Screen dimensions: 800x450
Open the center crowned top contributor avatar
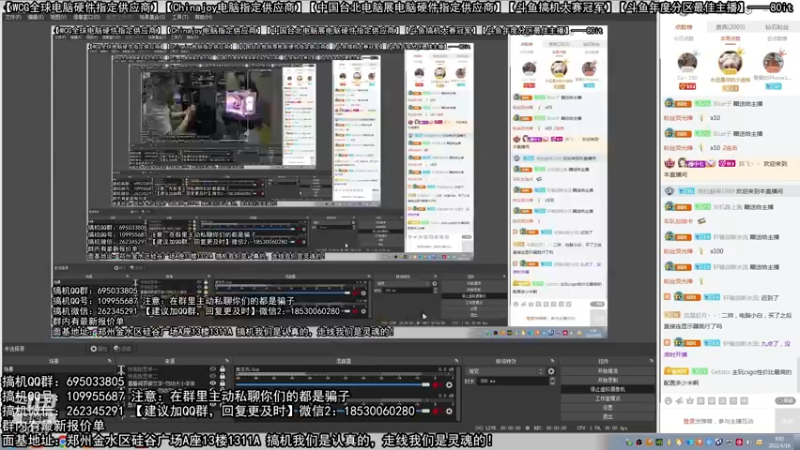point(730,62)
